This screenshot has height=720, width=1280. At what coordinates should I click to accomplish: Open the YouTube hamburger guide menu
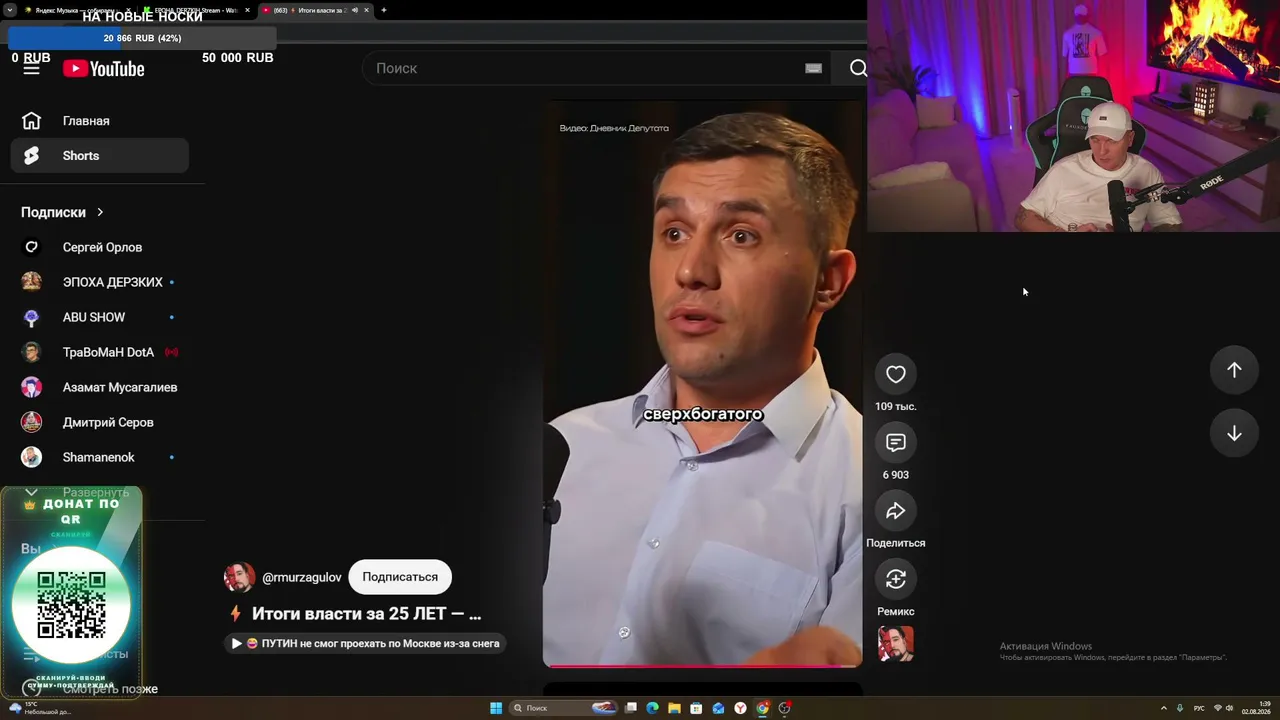point(32,68)
